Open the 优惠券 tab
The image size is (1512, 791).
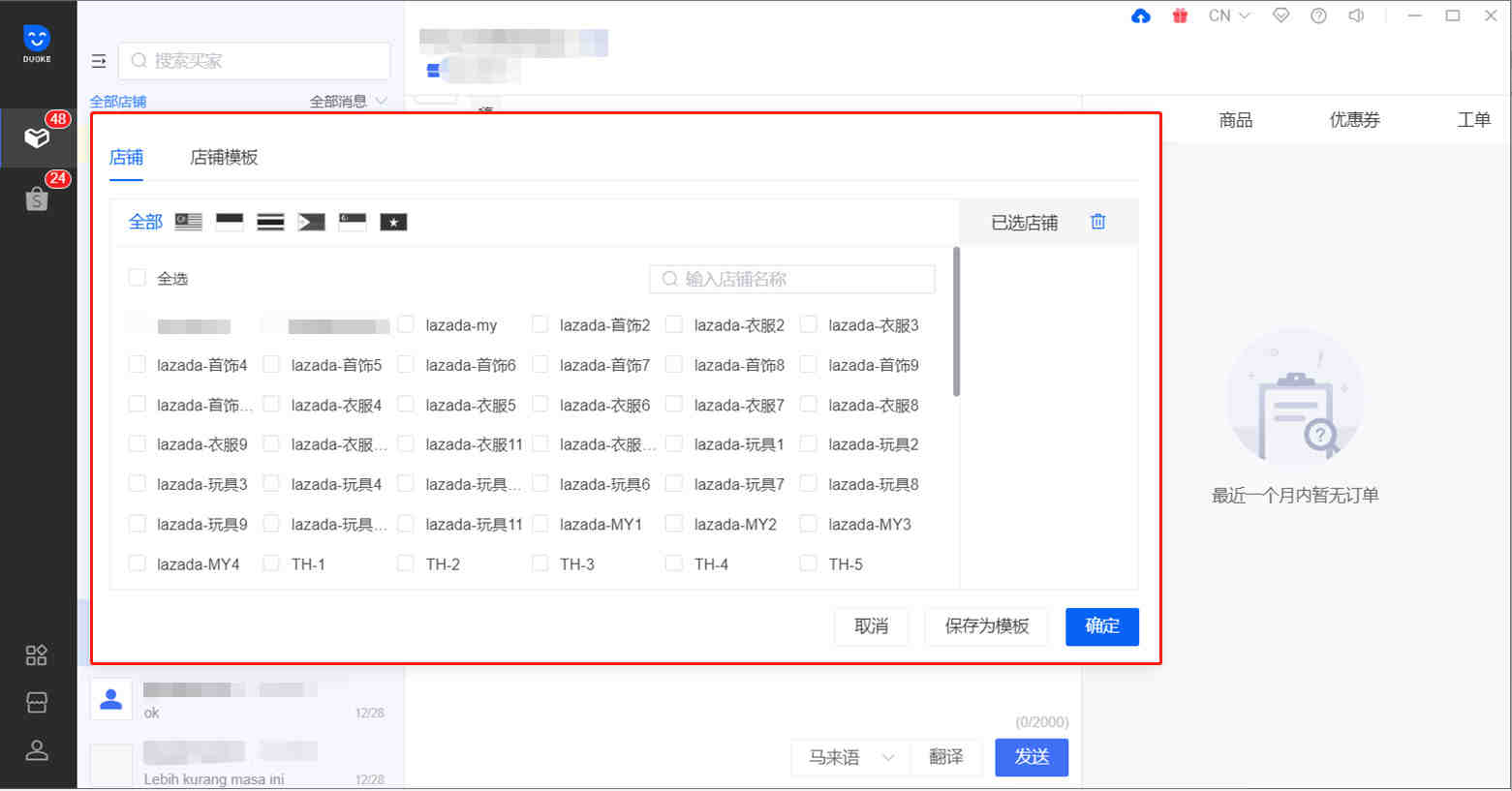[1353, 120]
